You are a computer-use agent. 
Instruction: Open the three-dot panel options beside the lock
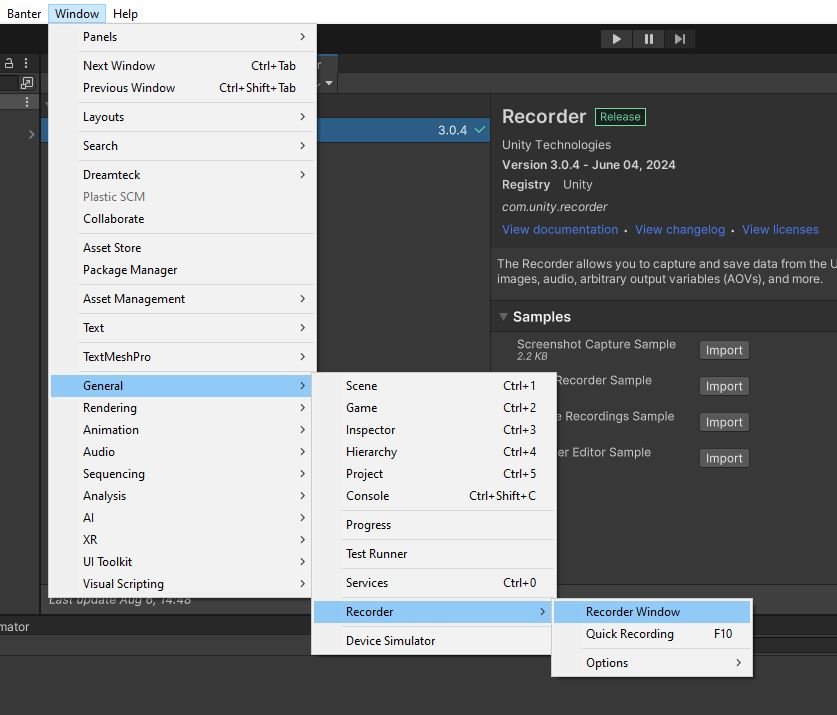coord(26,63)
